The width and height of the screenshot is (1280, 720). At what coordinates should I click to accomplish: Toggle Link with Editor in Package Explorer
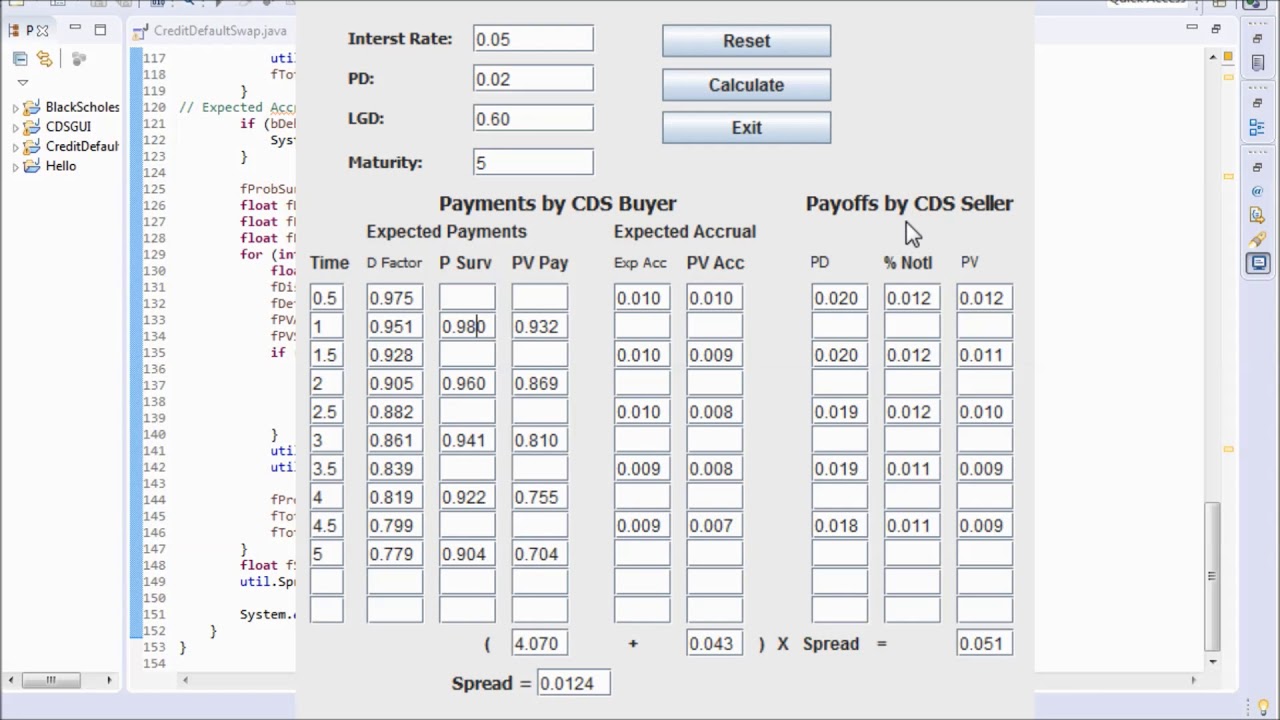pyautogui.click(x=44, y=59)
